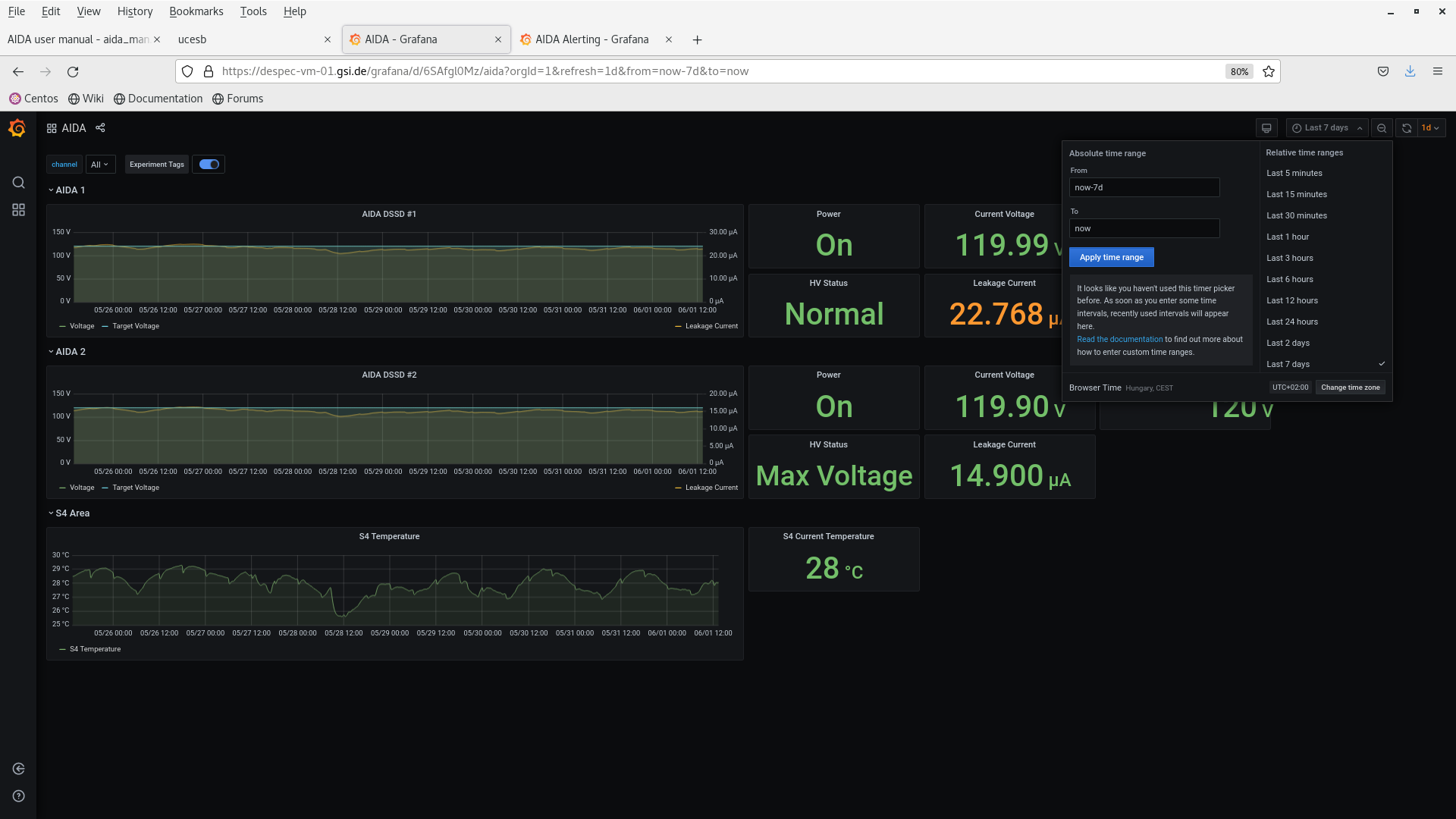The width and height of the screenshot is (1456, 819).
Task: Go back in browser history
Action: coord(18,71)
